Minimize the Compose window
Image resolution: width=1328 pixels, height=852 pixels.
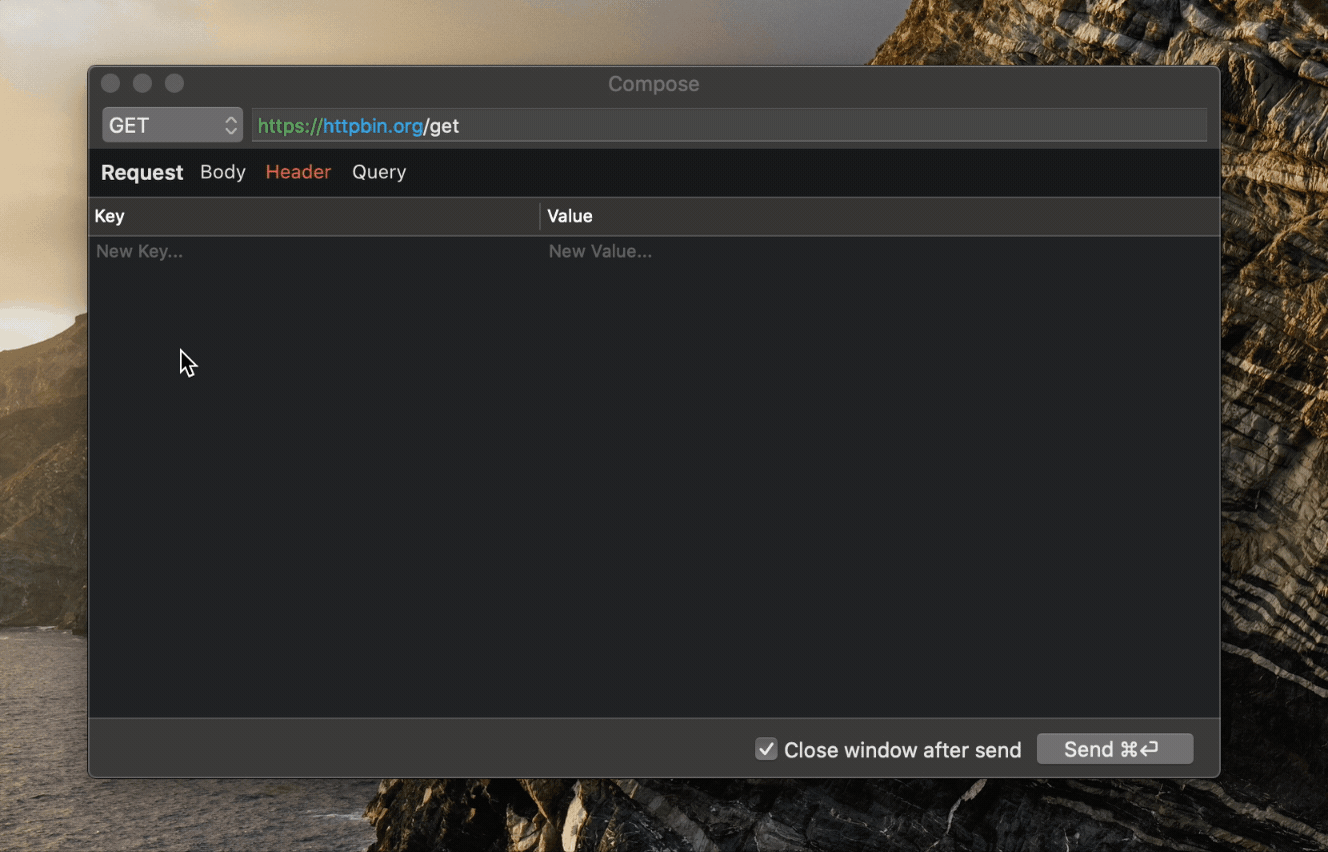143,84
